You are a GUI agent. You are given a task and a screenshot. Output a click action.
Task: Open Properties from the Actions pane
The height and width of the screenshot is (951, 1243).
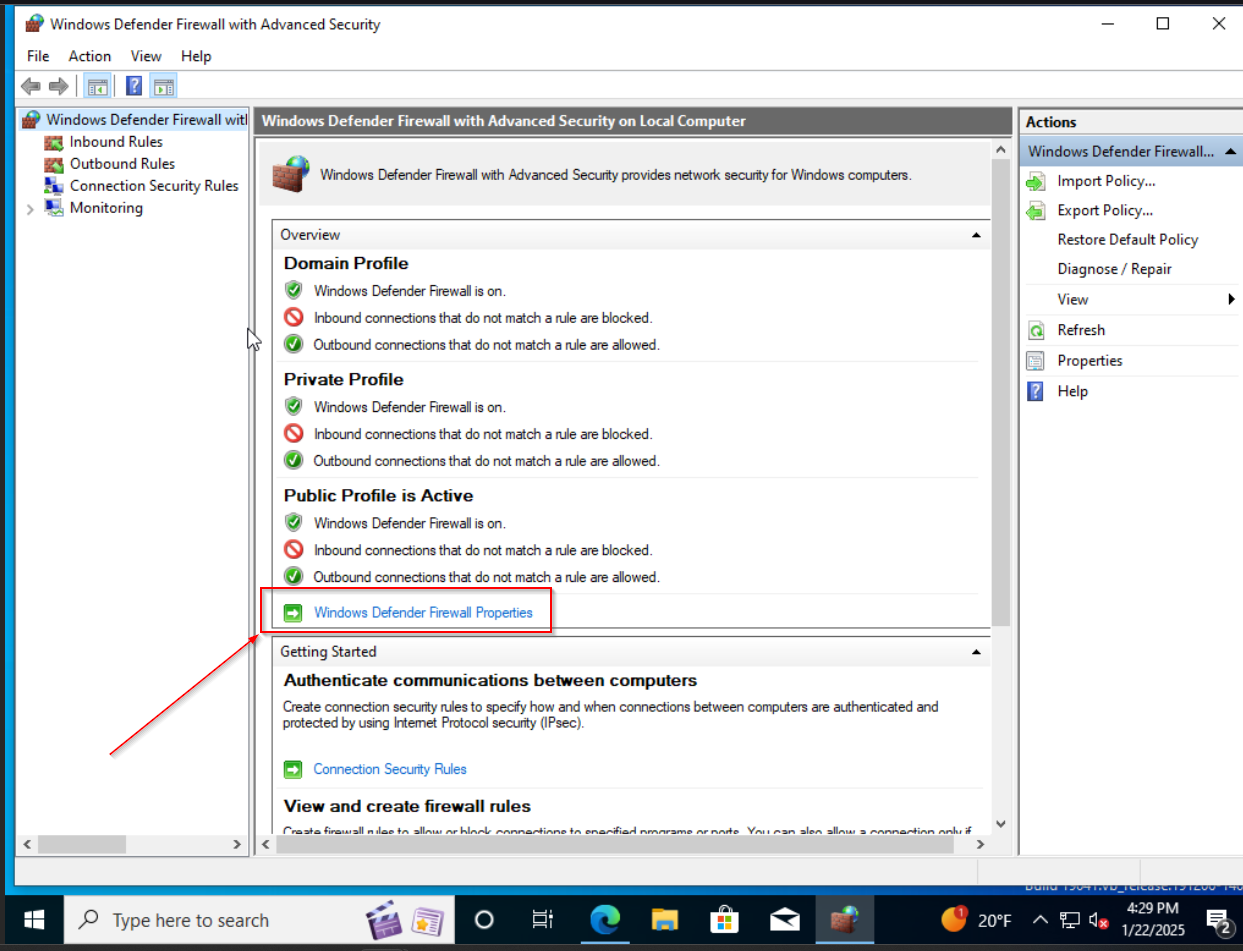1090,361
